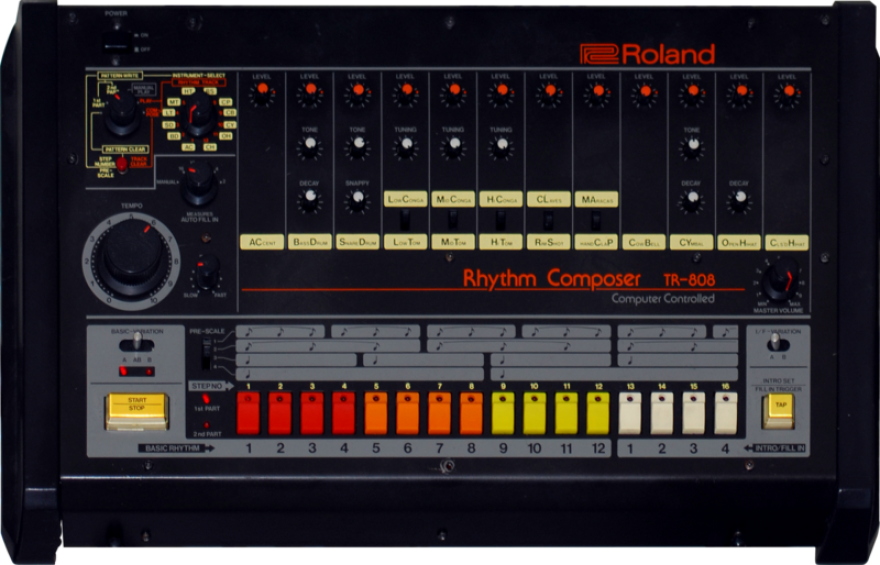Toggle the Low Conga / Low Tom switch
The height and width of the screenshot is (565, 880).
click(x=405, y=219)
